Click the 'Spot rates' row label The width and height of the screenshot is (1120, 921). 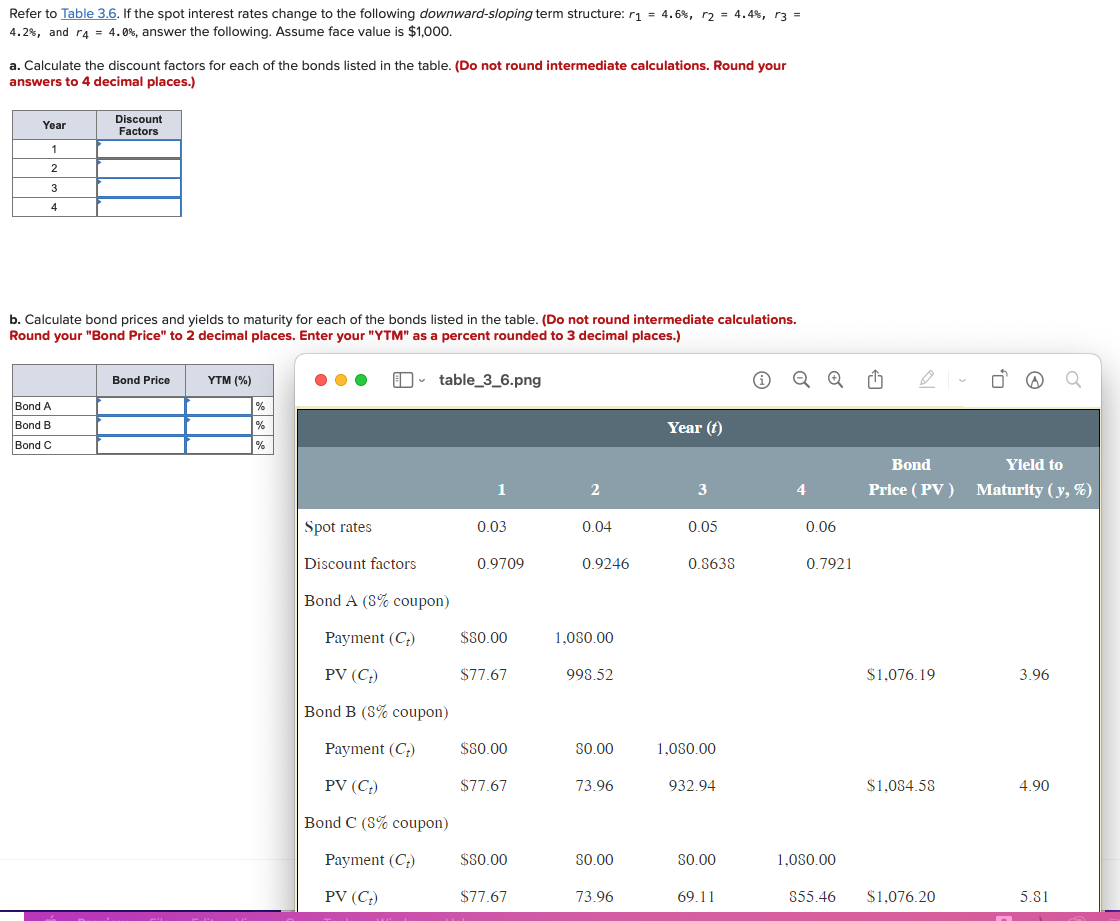coord(338,527)
